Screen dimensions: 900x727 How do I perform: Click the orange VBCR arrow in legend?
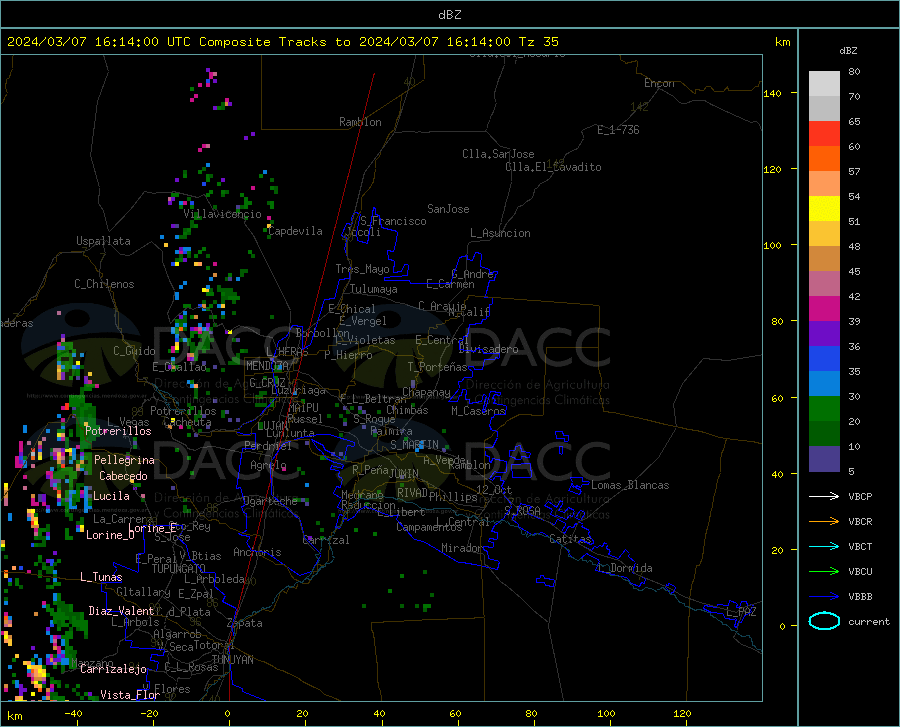824,522
